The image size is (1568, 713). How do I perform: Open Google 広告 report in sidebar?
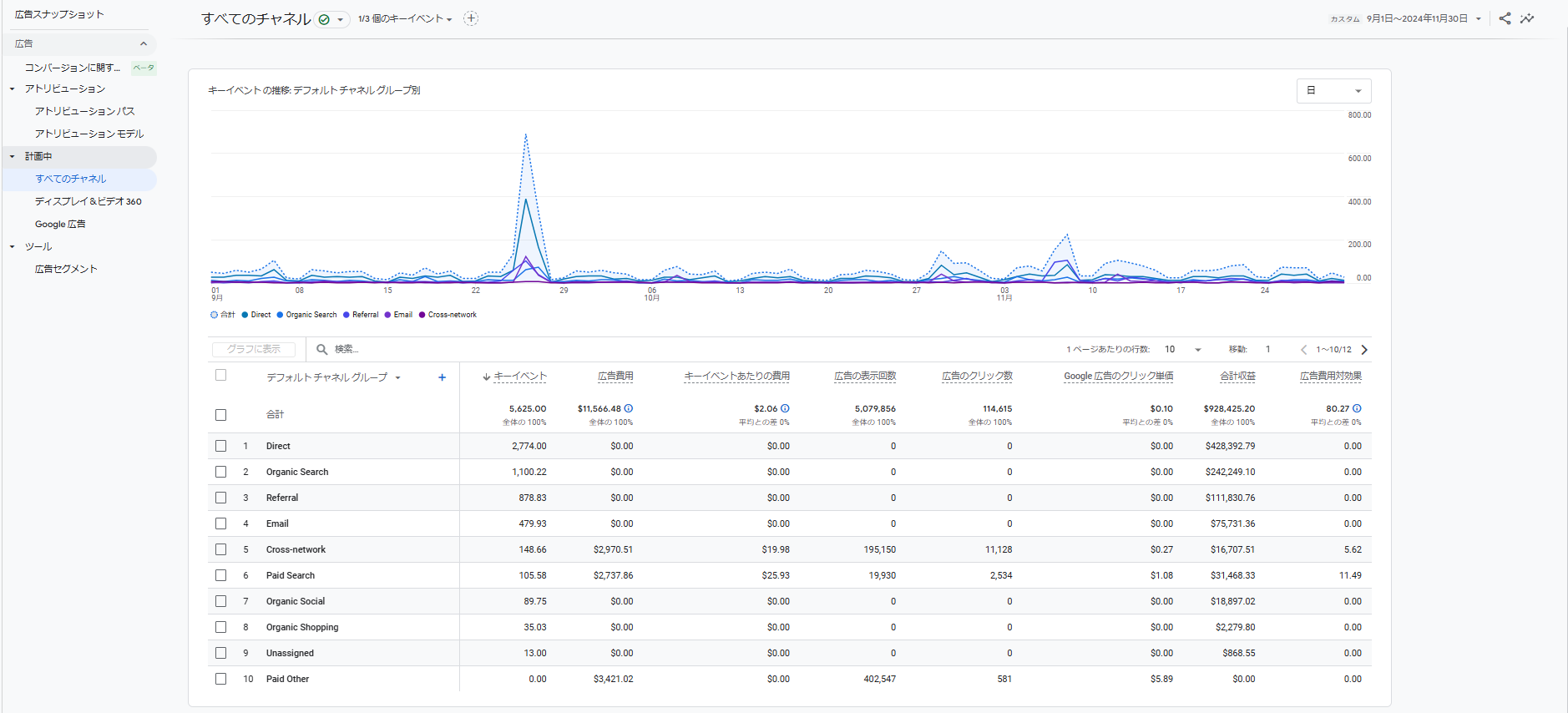coord(60,224)
